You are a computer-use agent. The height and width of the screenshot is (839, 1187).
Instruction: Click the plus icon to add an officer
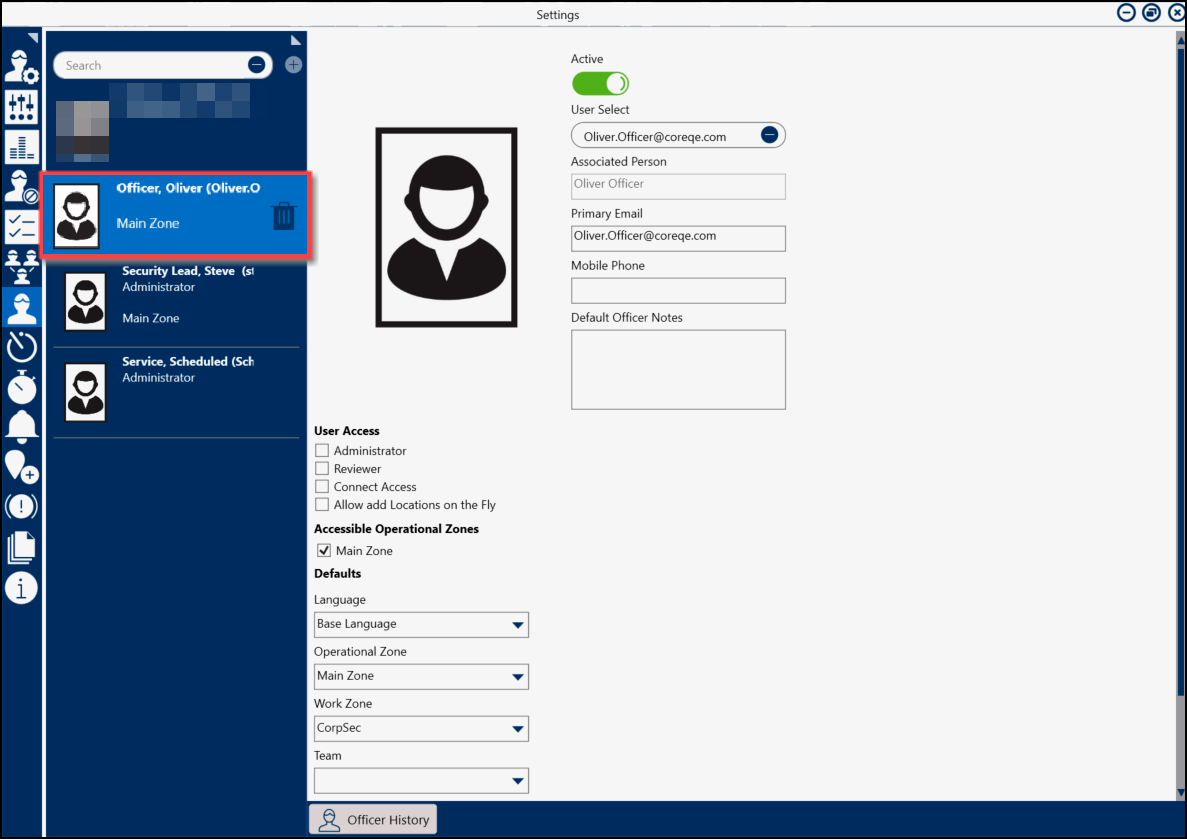click(293, 65)
